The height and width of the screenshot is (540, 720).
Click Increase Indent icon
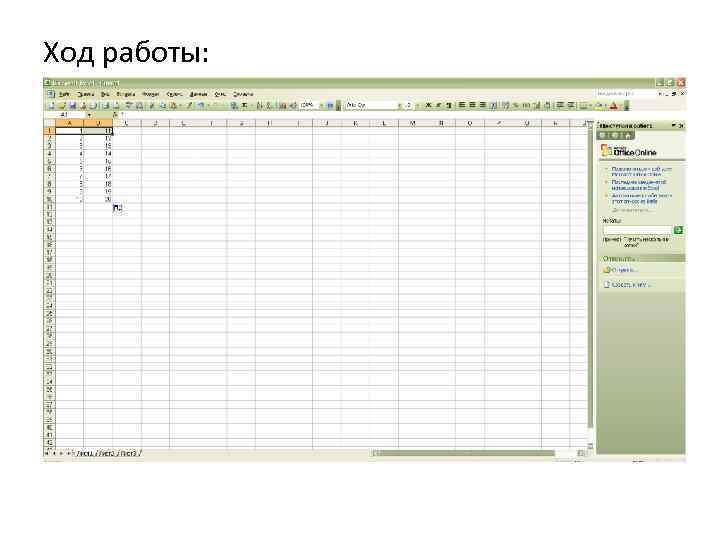[x=570, y=105]
